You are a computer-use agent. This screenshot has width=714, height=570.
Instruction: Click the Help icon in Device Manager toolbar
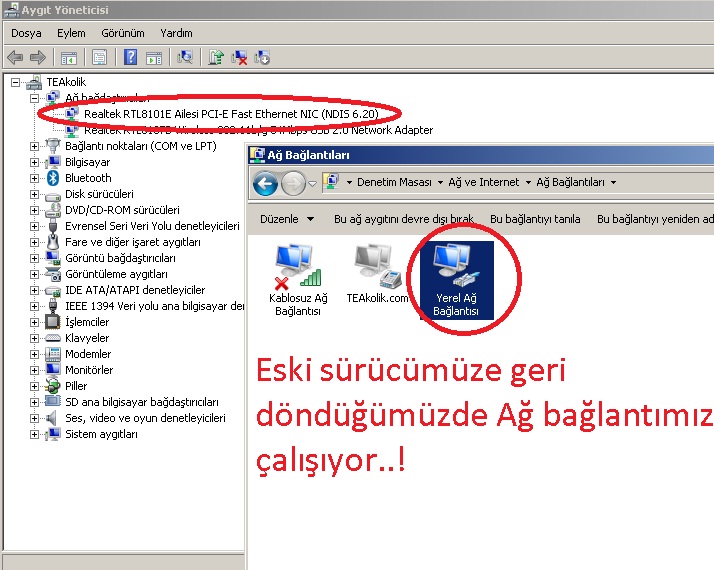130,57
